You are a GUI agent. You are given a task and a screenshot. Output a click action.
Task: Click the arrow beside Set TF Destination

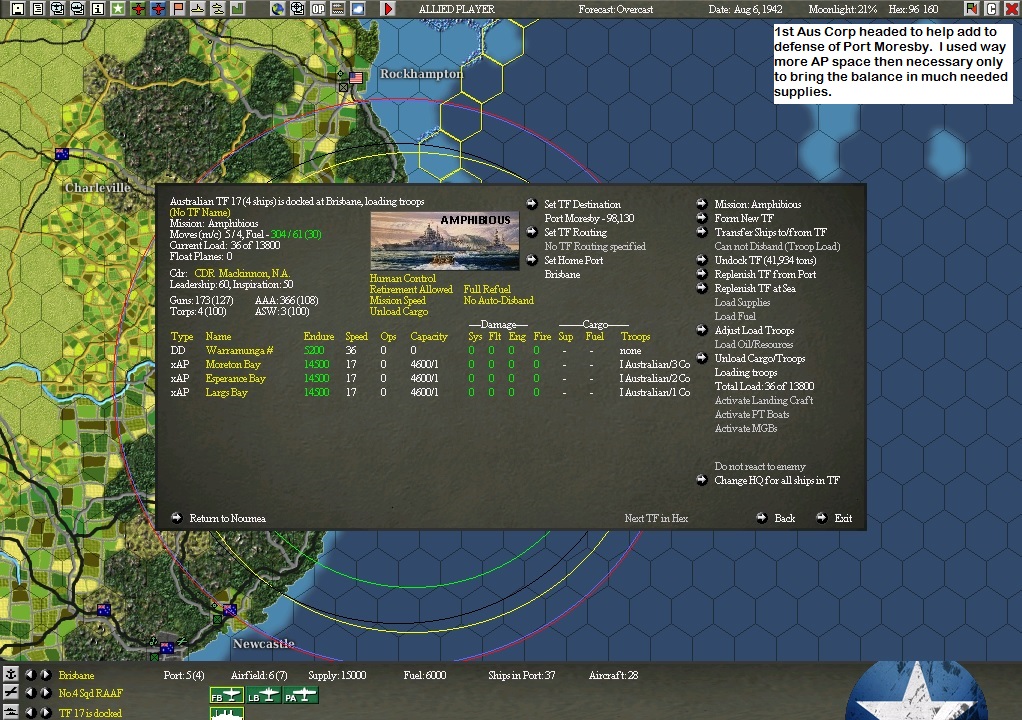point(531,204)
